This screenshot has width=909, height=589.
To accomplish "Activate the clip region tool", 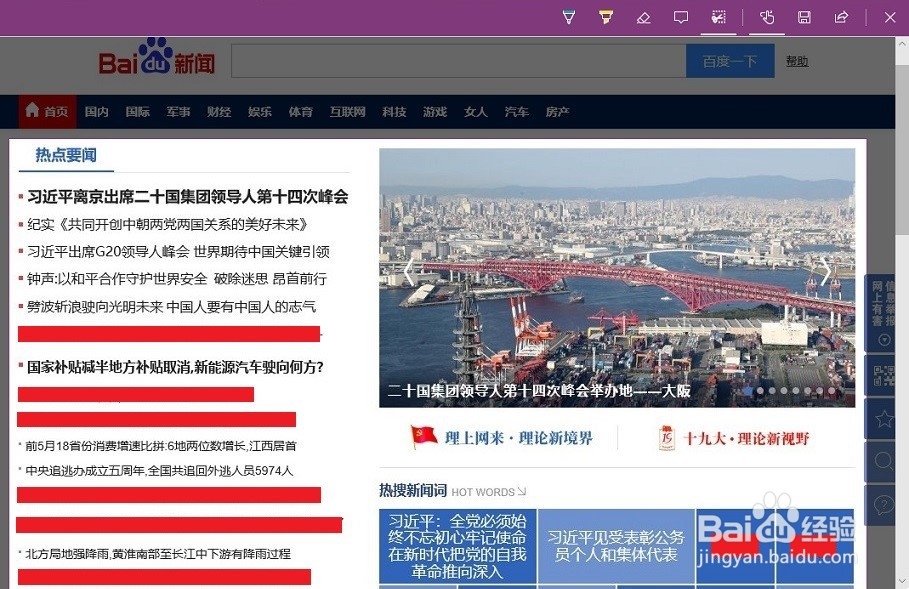I will point(718,17).
